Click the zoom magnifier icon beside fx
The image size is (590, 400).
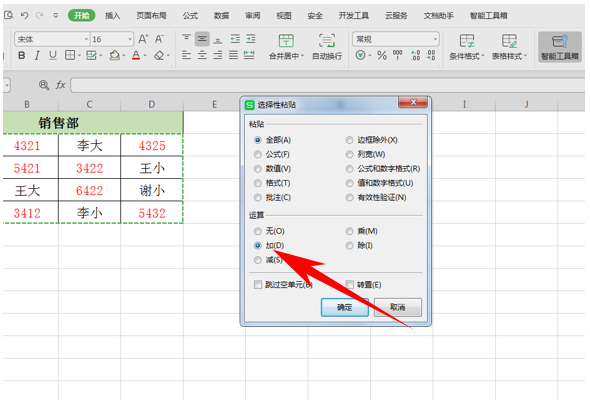[44, 85]
